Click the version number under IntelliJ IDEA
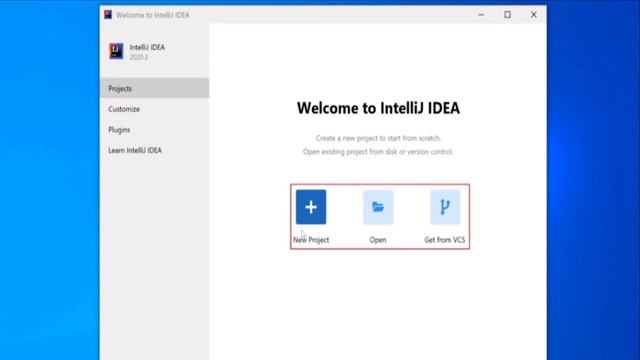Viewport: 640px width, 360px height. point(139,58)
